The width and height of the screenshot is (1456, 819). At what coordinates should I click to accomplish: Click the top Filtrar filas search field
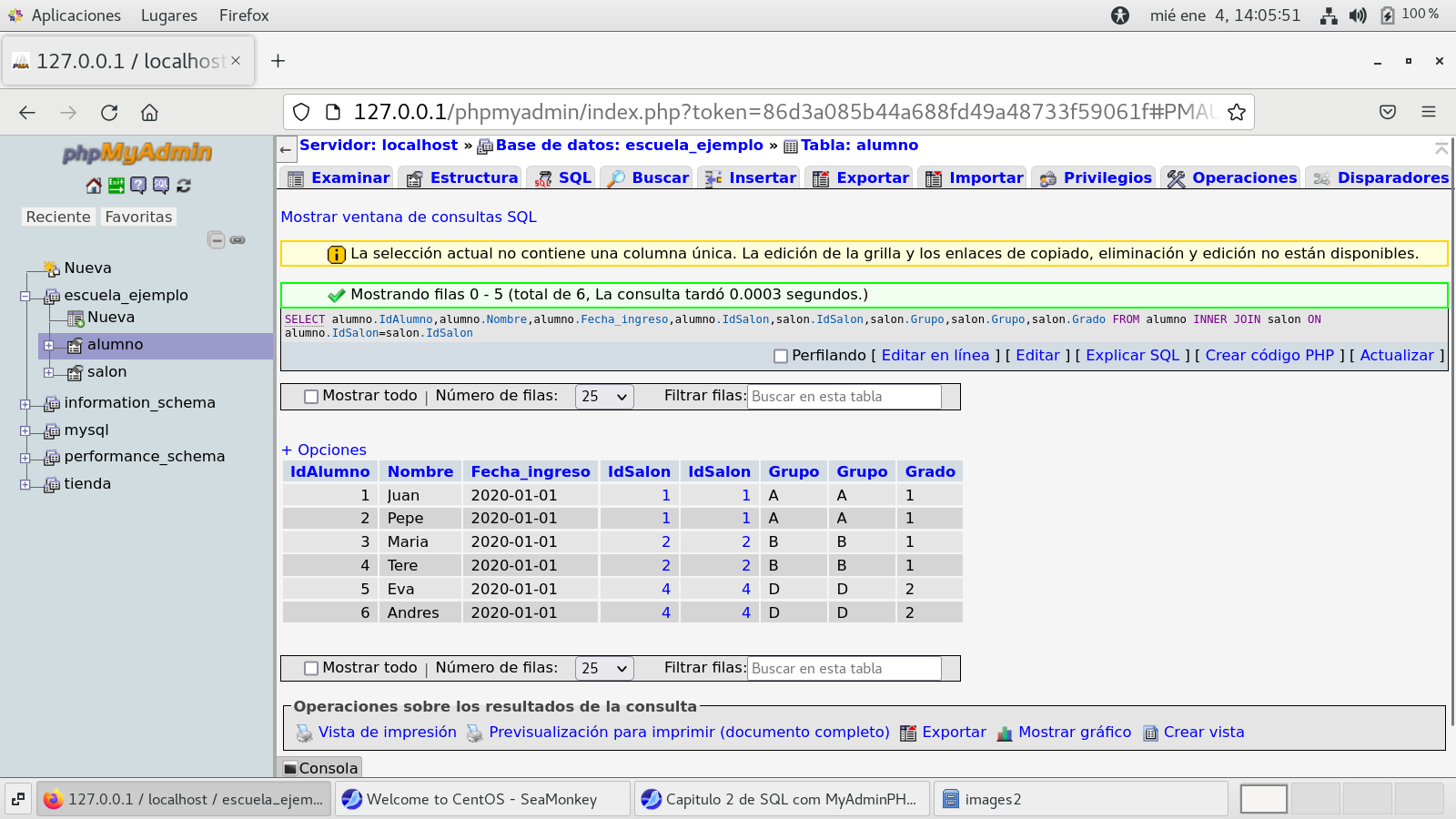click(x=844, y=397)
